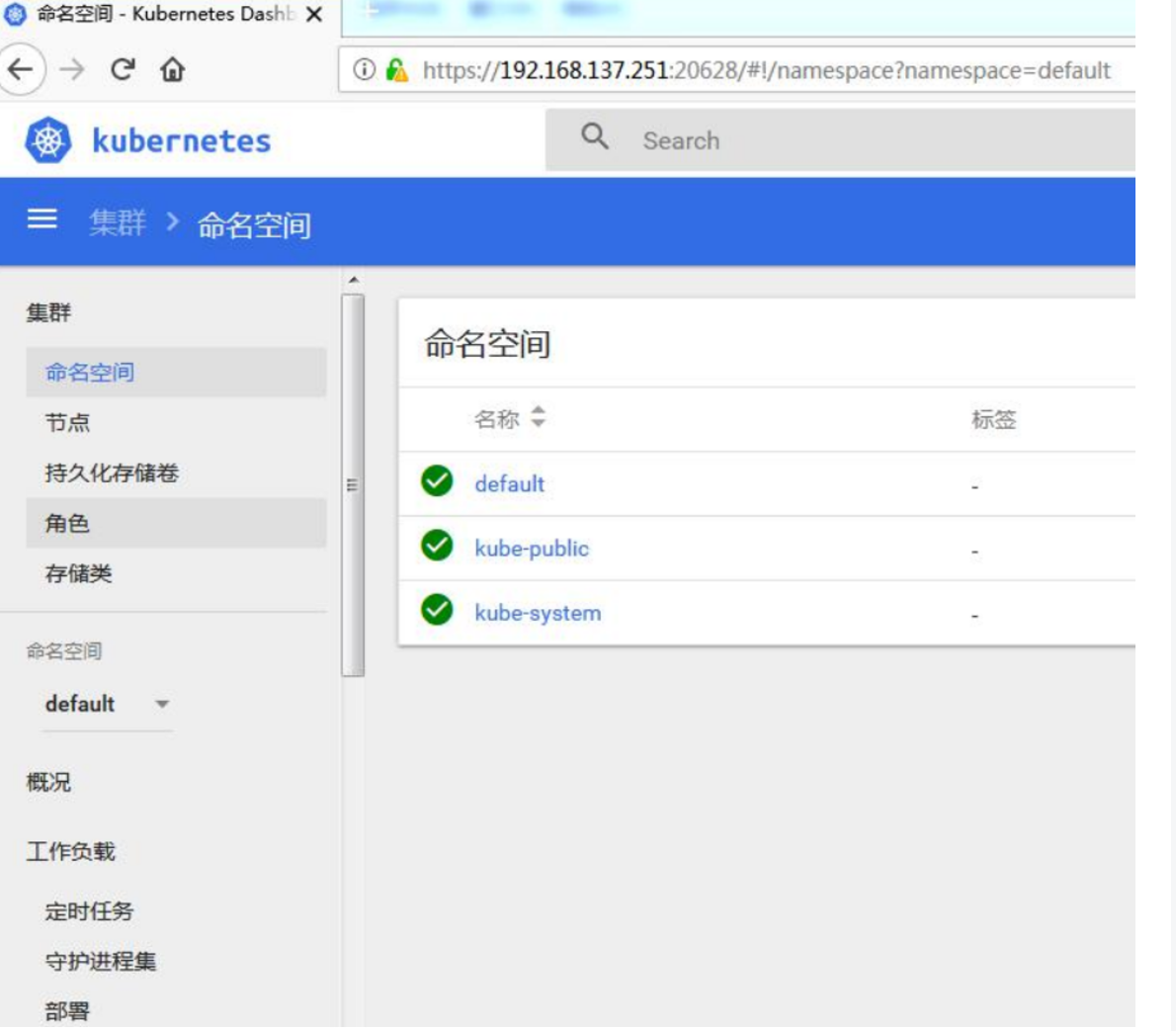Screen dimensions: 1176x1031
Task: Click the kubernetes brand text
Action: coord(181,140)
